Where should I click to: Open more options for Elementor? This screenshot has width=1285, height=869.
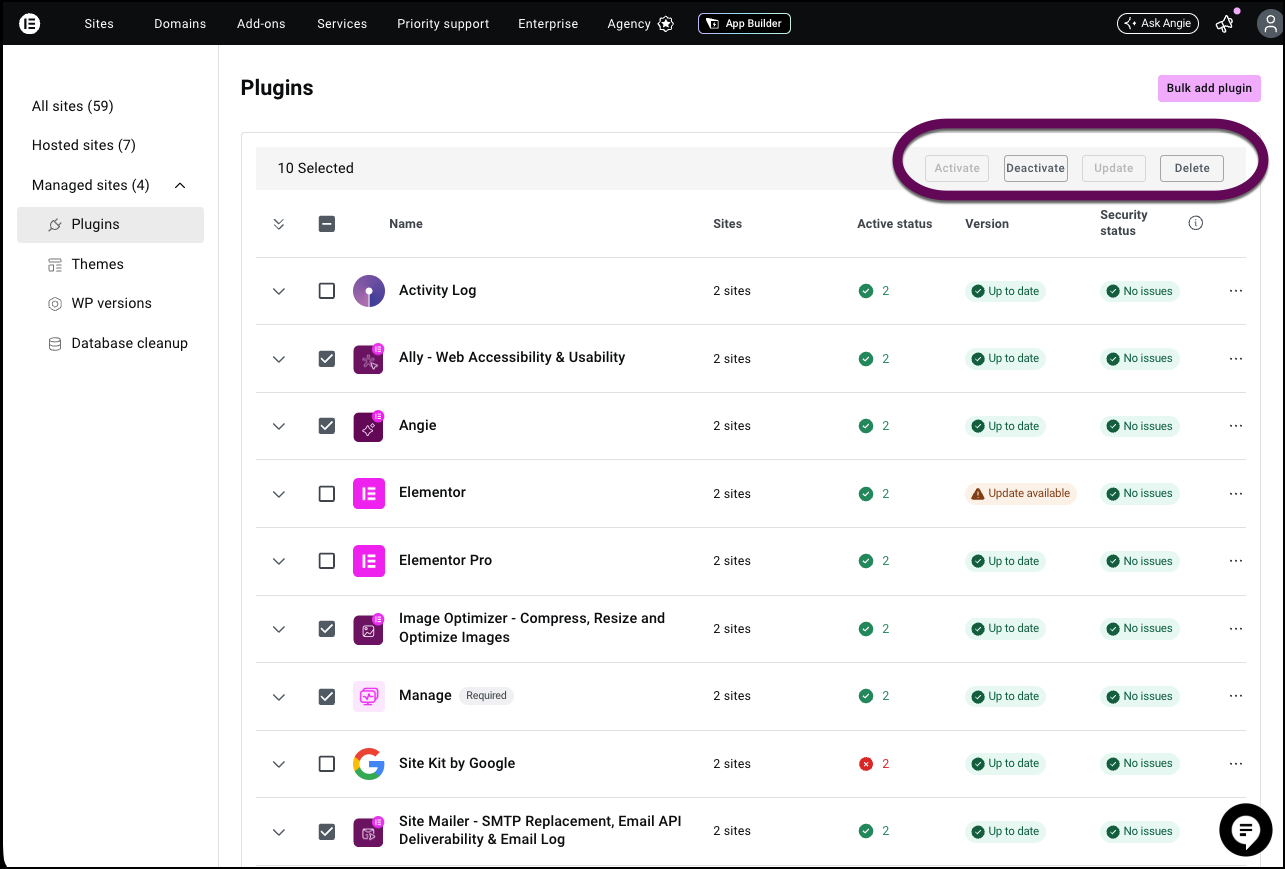point(1236,494)
